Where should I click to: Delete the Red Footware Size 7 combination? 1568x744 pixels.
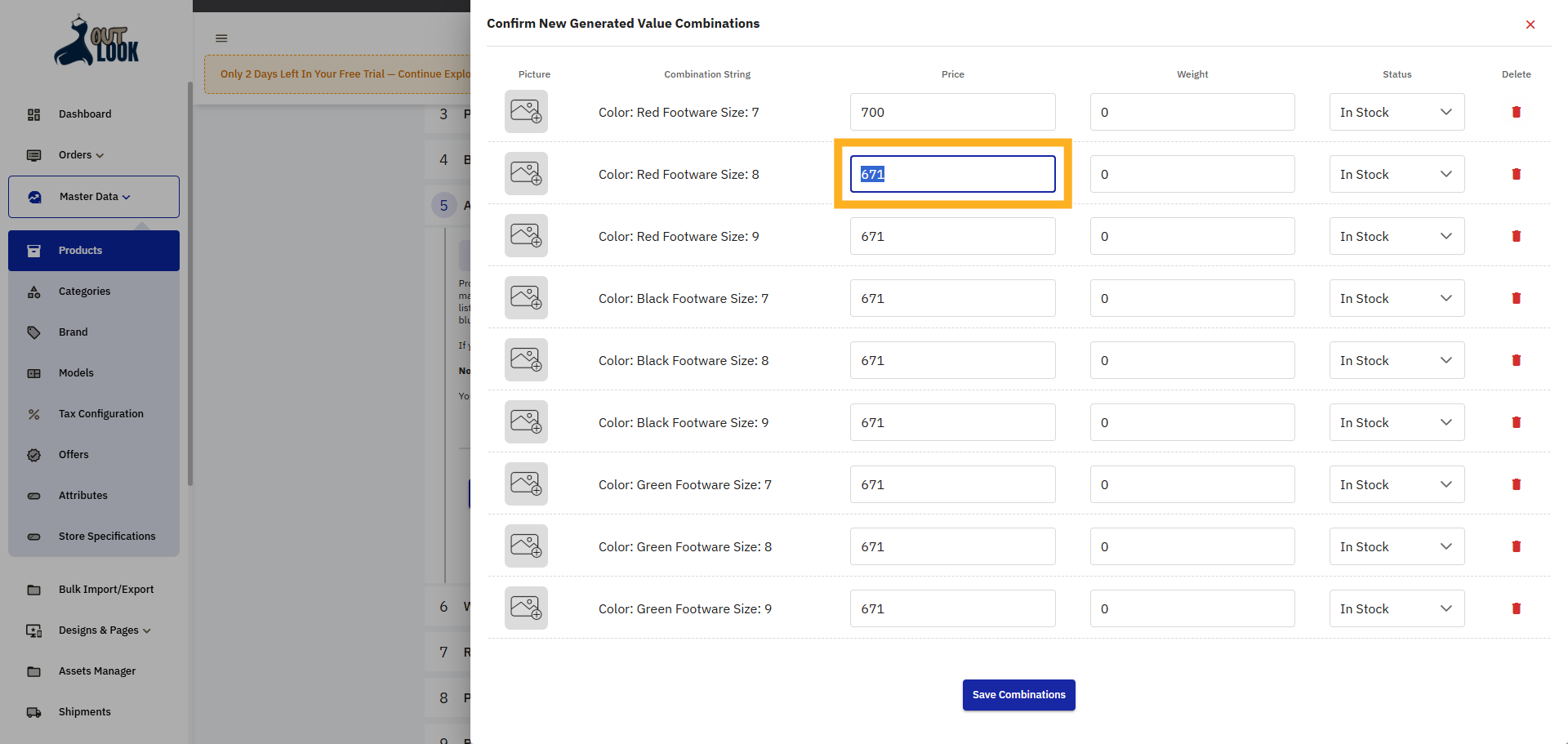(x=1516, y=112)
